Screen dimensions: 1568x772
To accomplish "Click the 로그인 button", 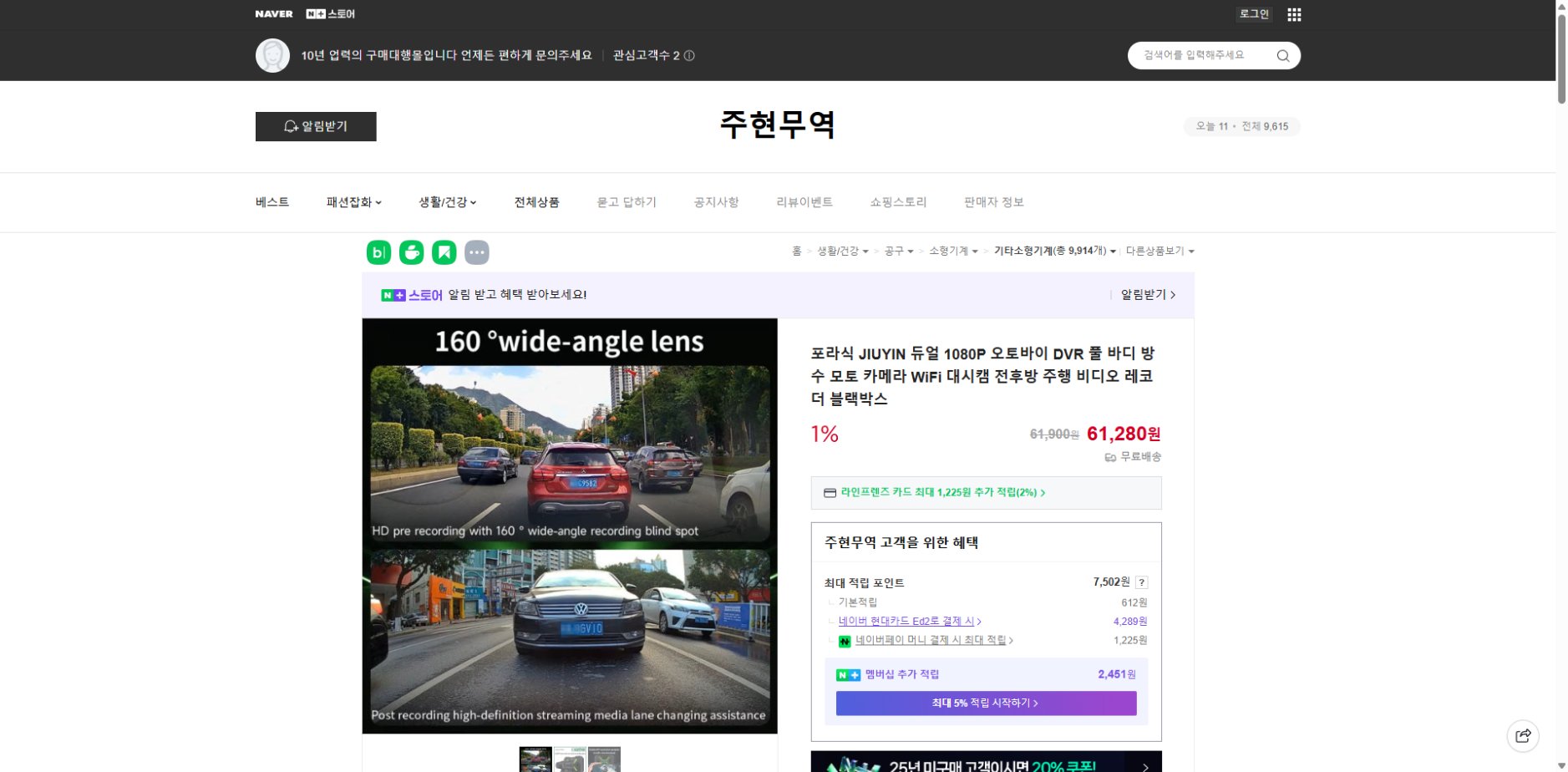I will click(x=1253, y=13).
